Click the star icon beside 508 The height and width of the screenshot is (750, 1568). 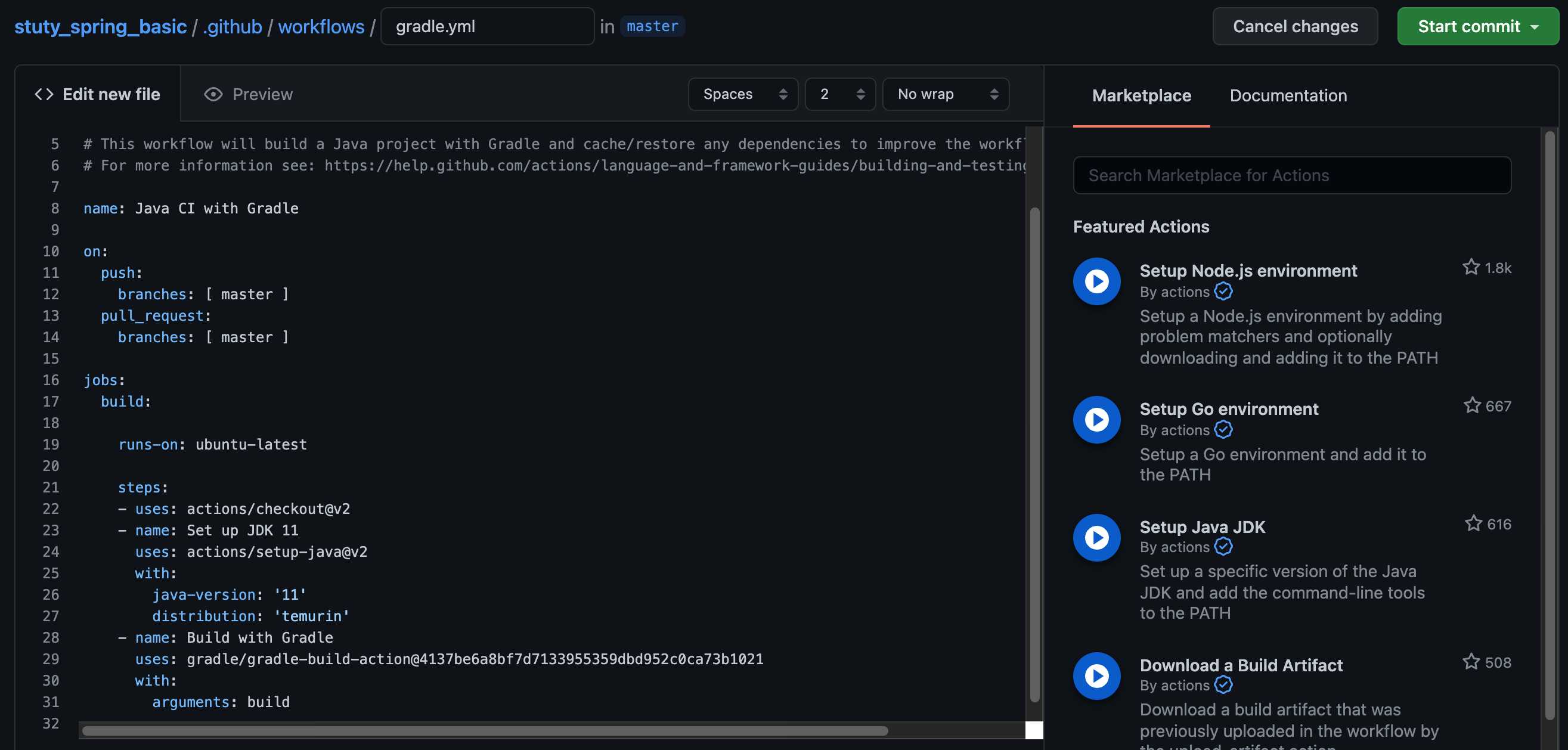[x=1471, y=662]
